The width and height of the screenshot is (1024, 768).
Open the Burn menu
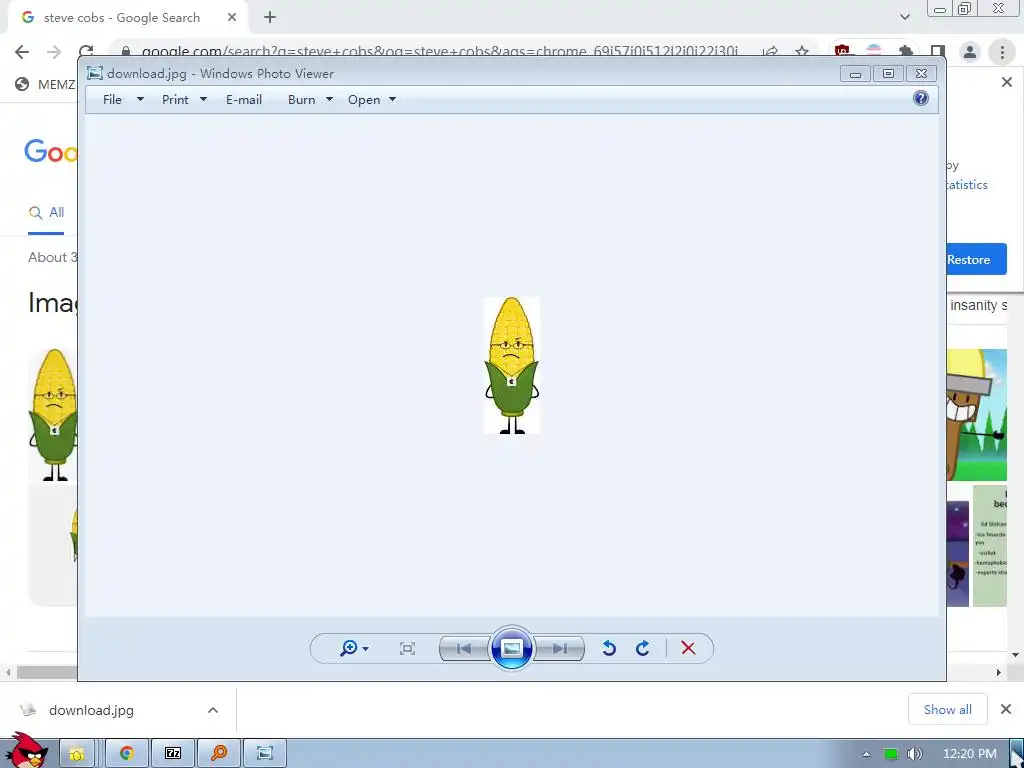click(301, 99)
